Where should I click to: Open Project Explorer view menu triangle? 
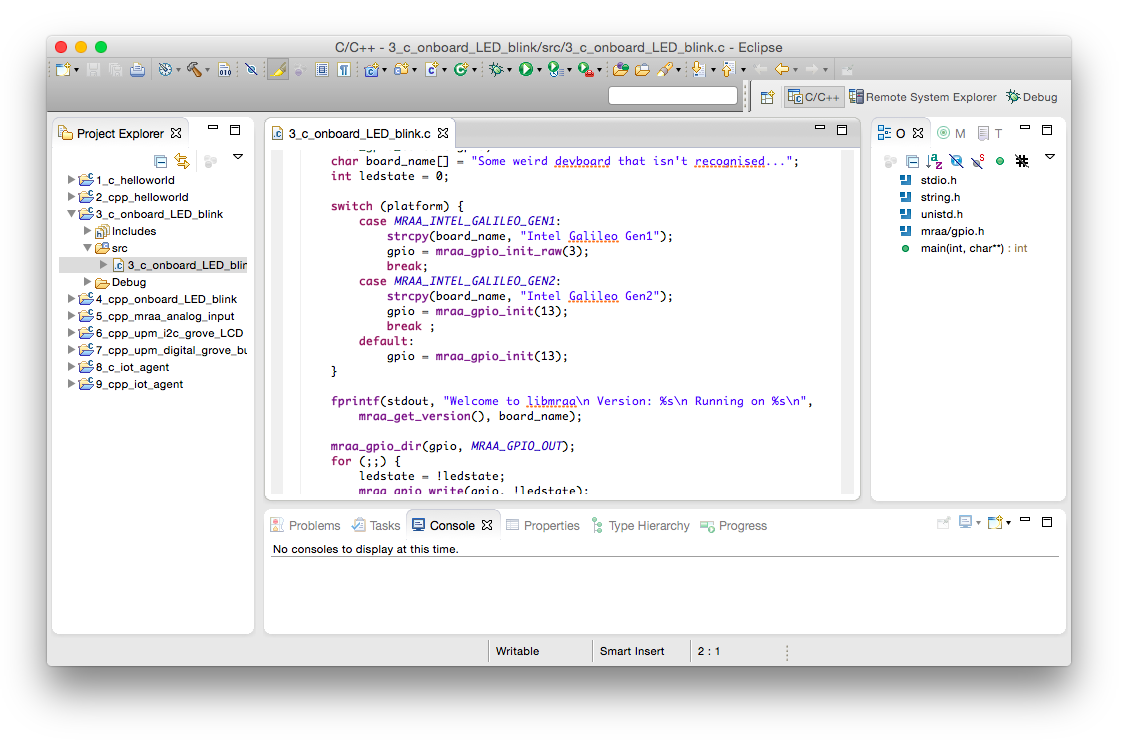point(237,157)
